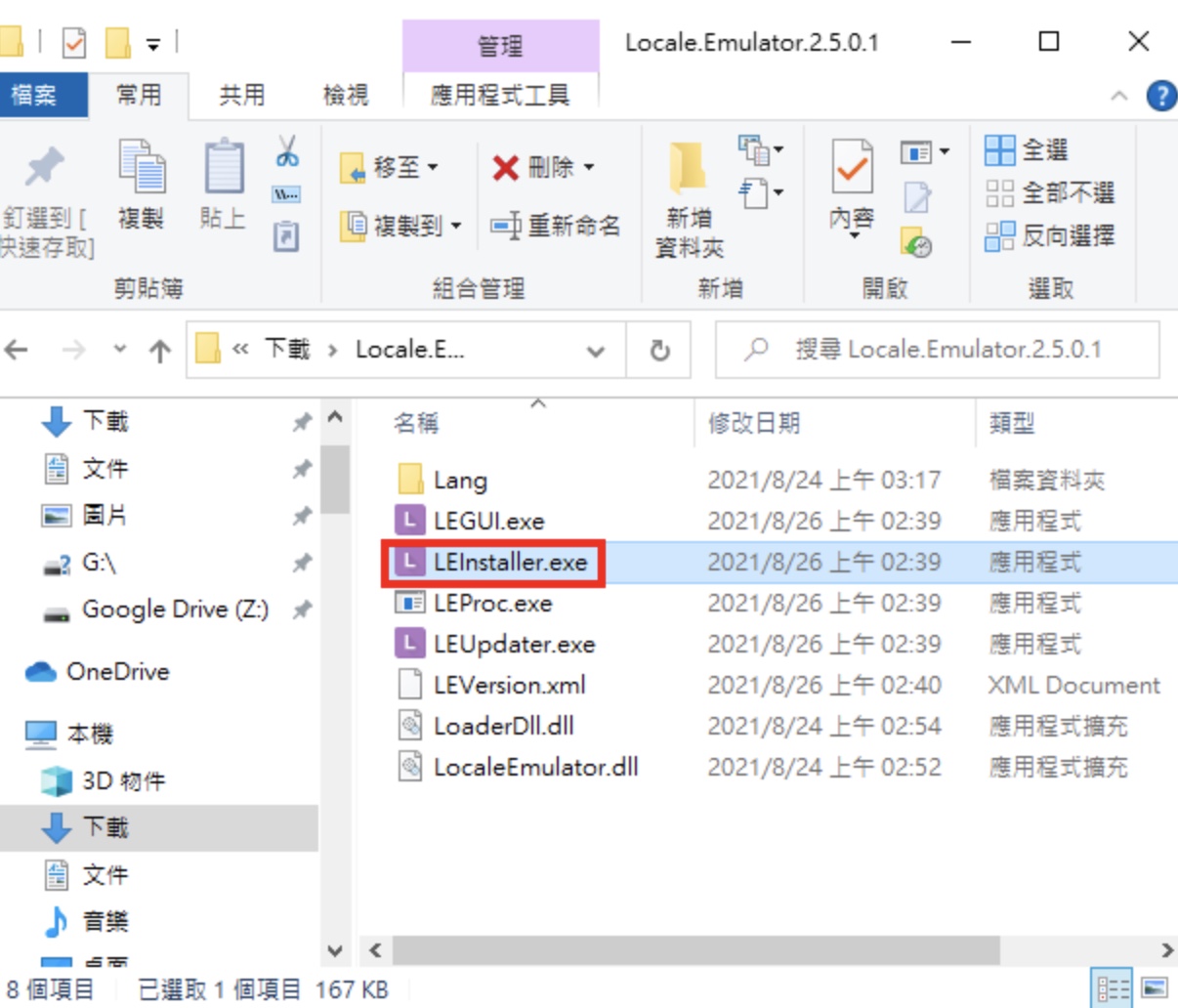Open pinned 圖片 in quick access
The image size is (1178, 1008).
(105, 516)
